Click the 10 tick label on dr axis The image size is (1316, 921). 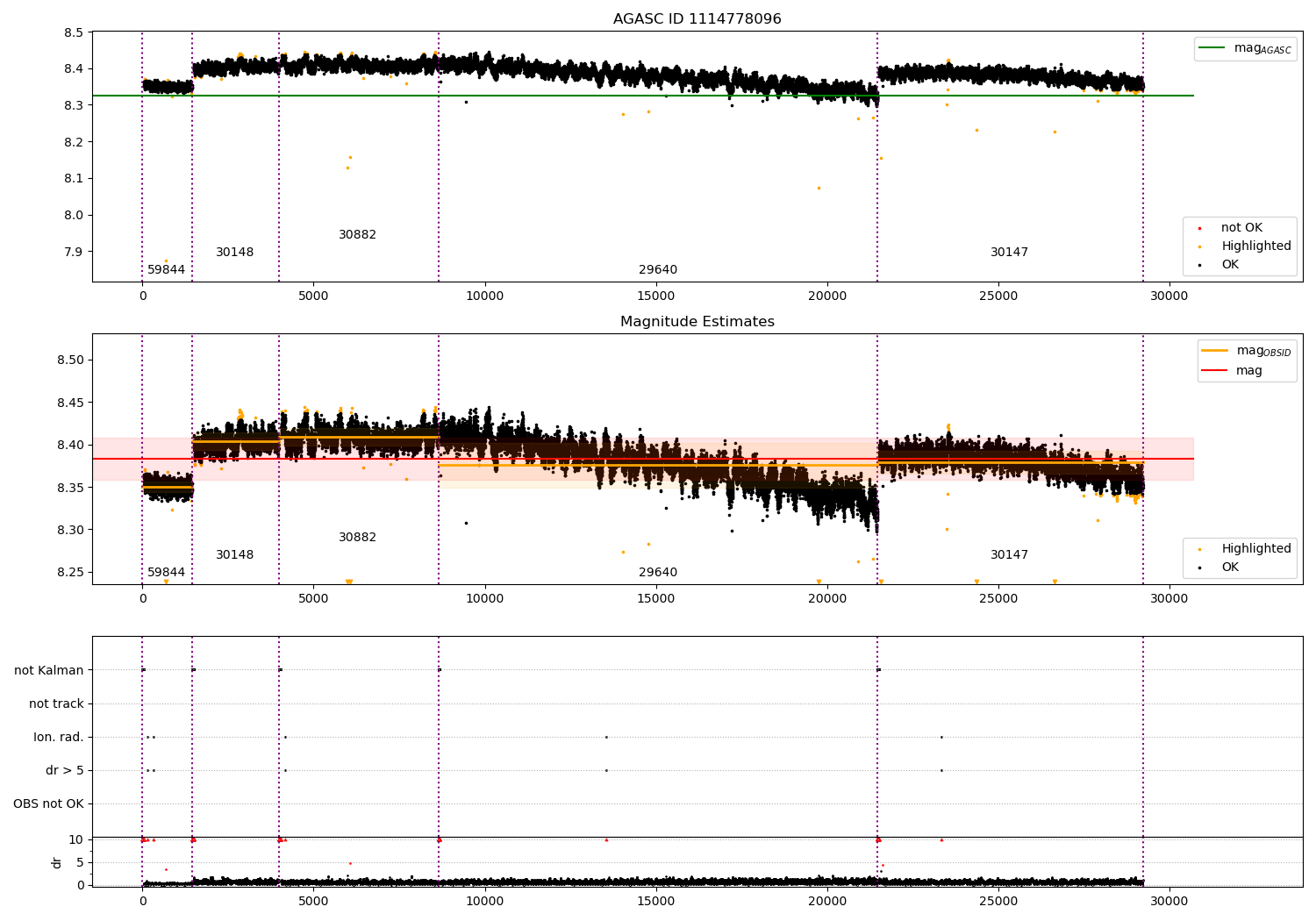[76, 839]
